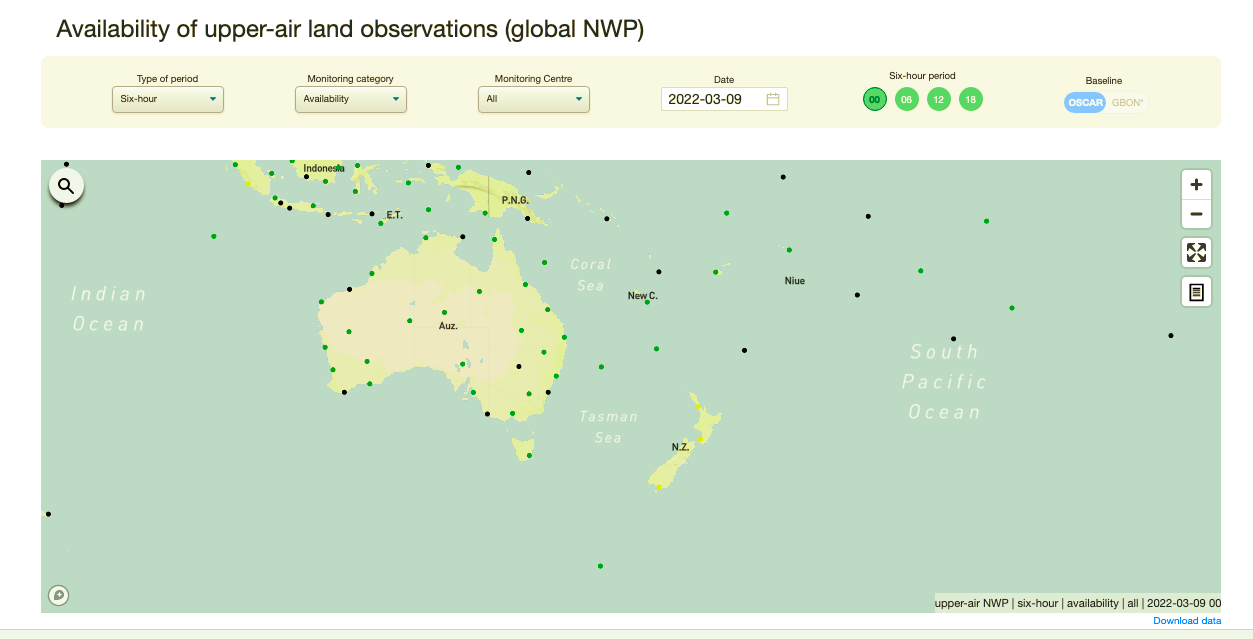Click the 'E.T.' map label
This screenshot has height=639, width=1253.
tap(394, 215)
